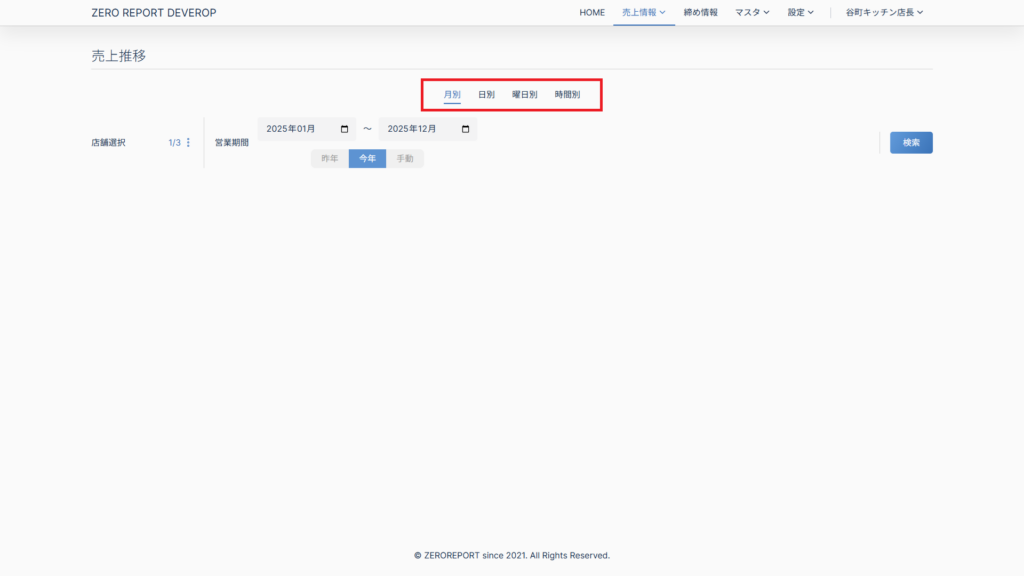Click the 2025年01月 start date field
The height and width of the screenshot is (576, 1024).
[295, 129]
